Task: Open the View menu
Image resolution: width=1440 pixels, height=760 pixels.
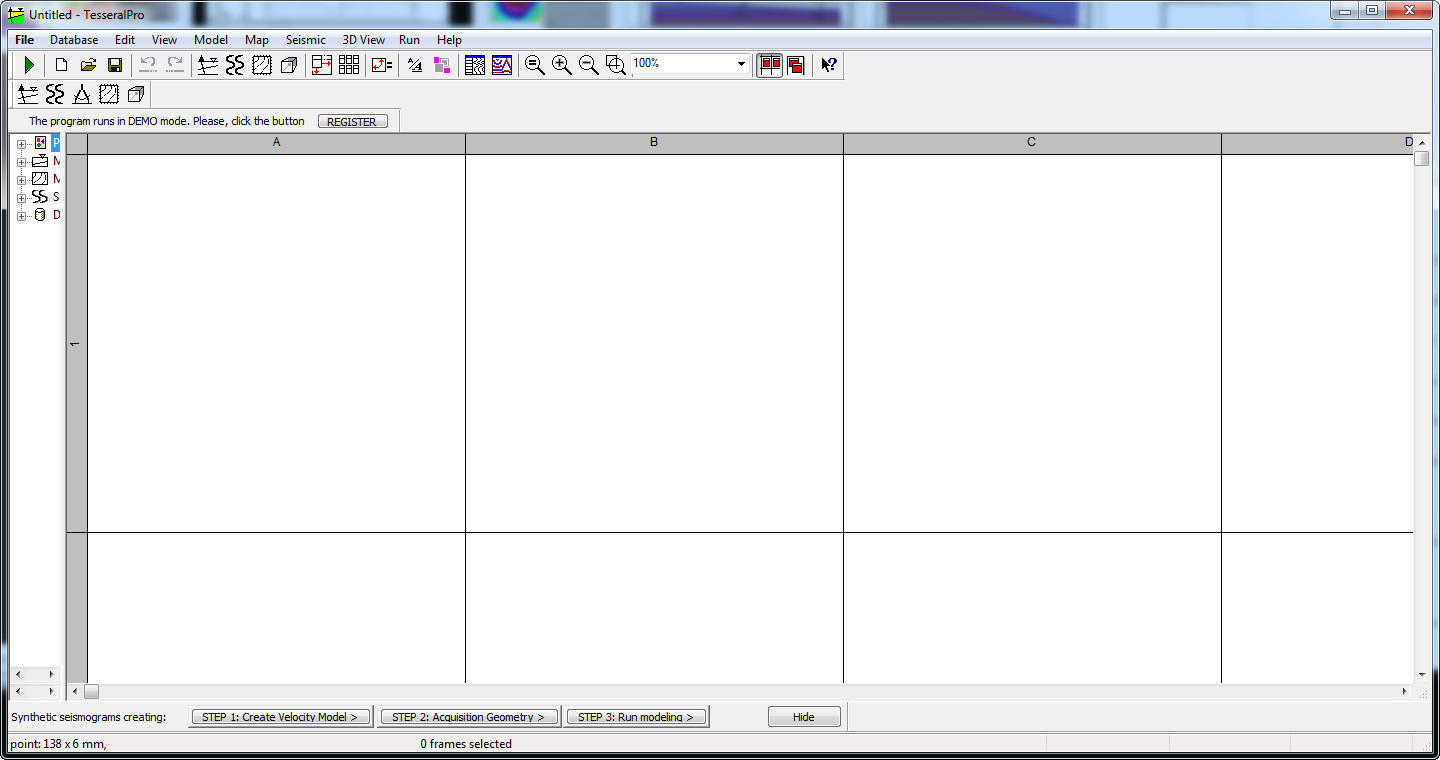Action: tap(164, 40)
